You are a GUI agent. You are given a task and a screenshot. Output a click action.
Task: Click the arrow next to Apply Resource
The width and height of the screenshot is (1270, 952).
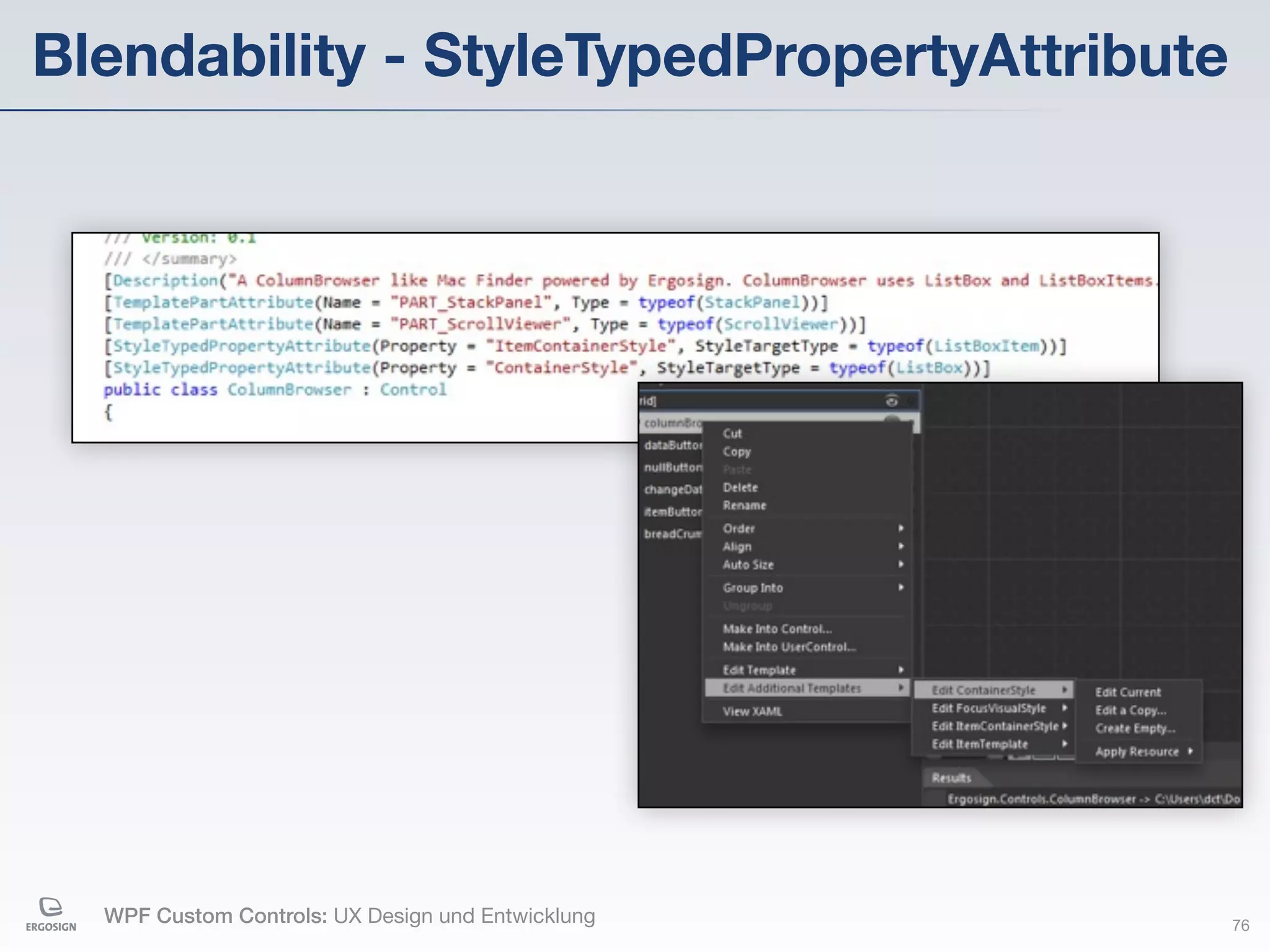1191,751
